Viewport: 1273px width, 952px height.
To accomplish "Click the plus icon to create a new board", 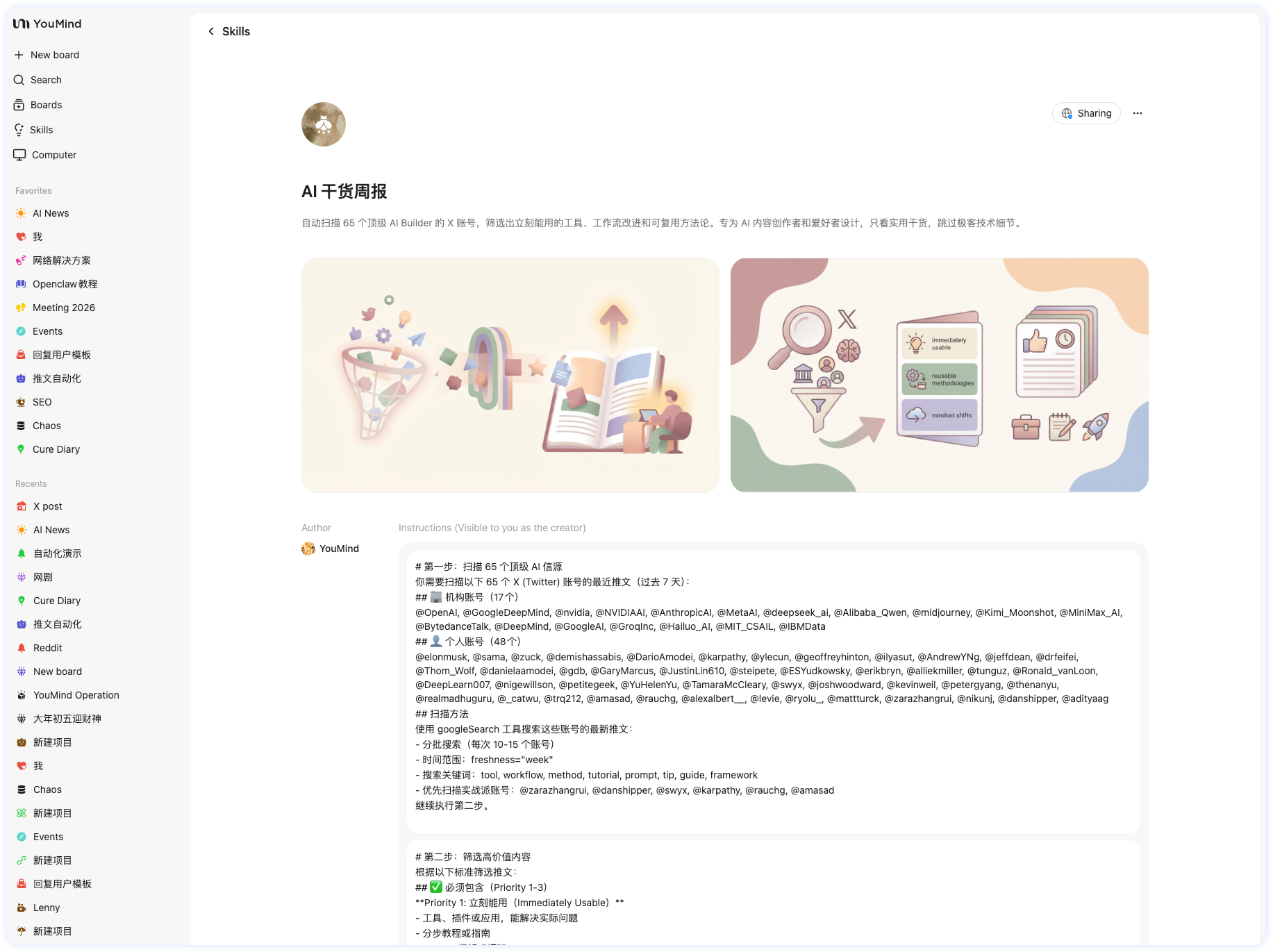I will click(x=19, y=55).
